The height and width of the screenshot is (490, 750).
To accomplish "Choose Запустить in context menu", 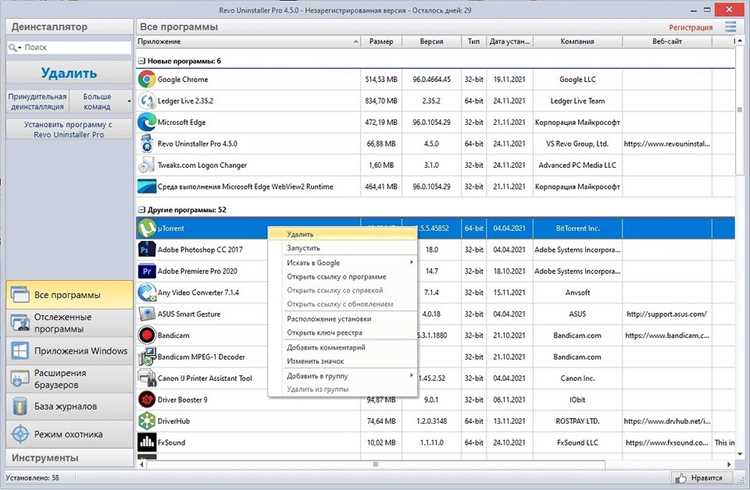I will [342, 248].
